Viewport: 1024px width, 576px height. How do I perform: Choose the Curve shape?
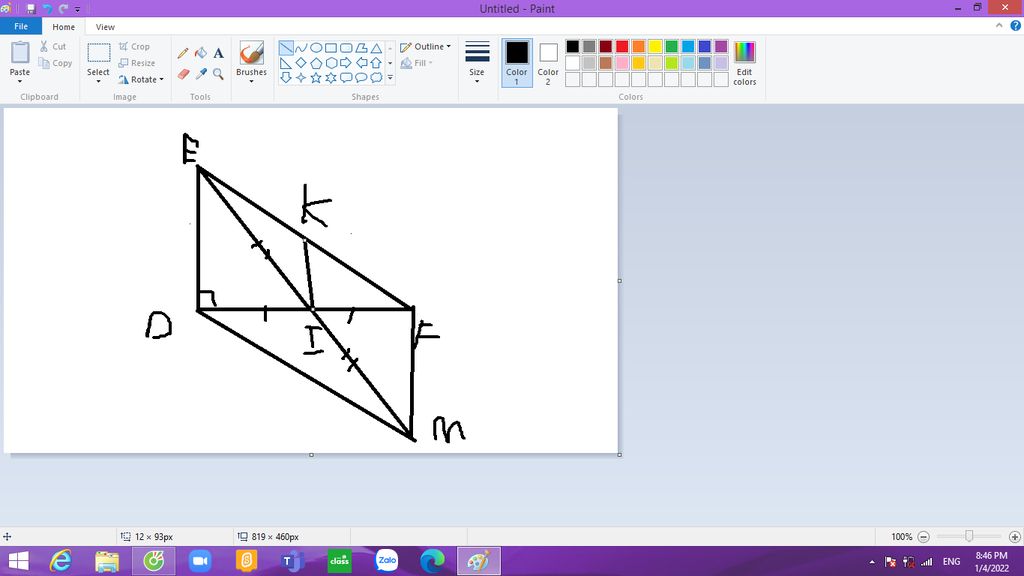tap(301, 48)
